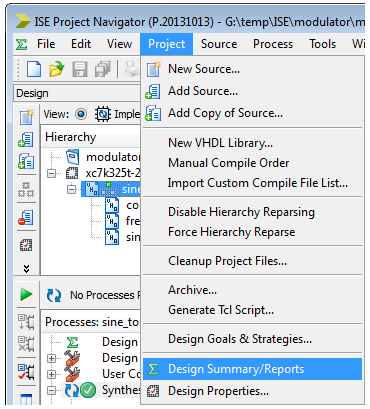Click the Remove Source sidebar icon with red minus

pos(26,217)
